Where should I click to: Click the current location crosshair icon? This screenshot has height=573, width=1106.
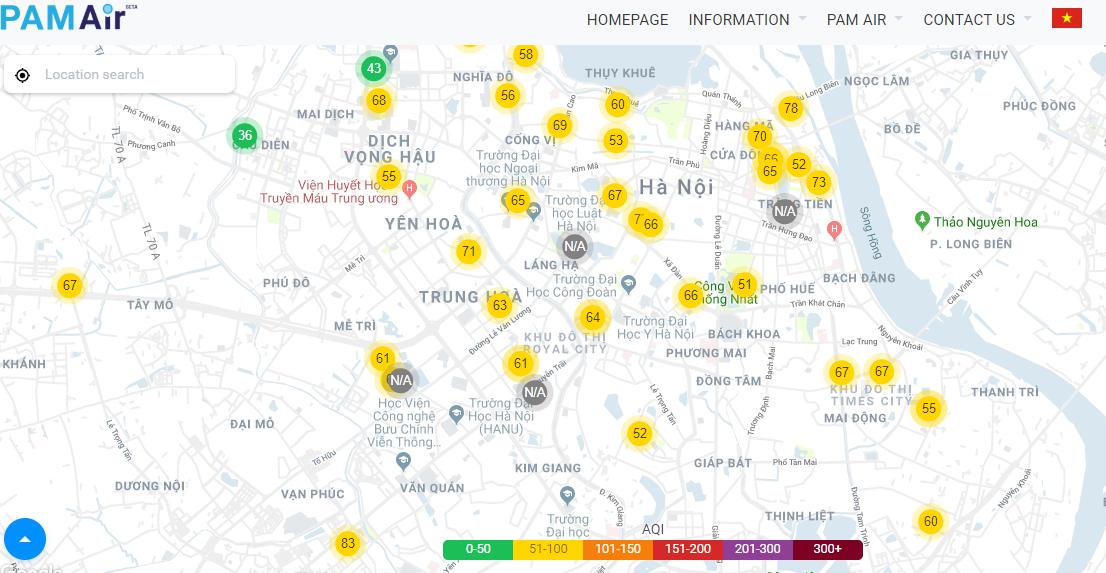pos(23,75)
